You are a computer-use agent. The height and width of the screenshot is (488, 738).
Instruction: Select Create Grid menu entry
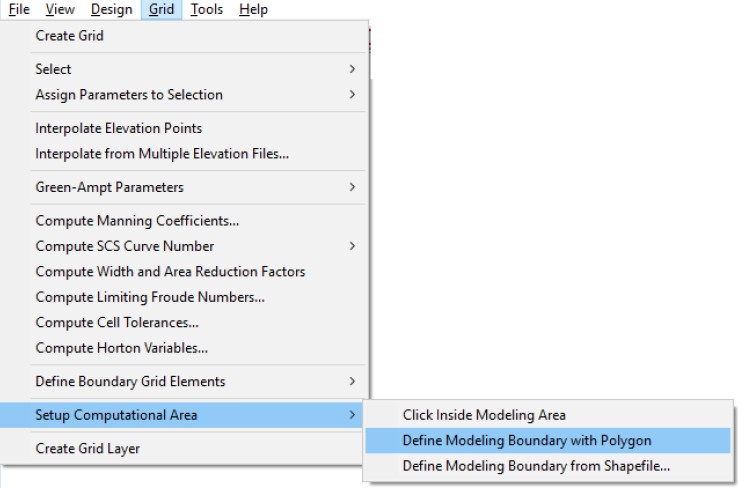(69, 36)
